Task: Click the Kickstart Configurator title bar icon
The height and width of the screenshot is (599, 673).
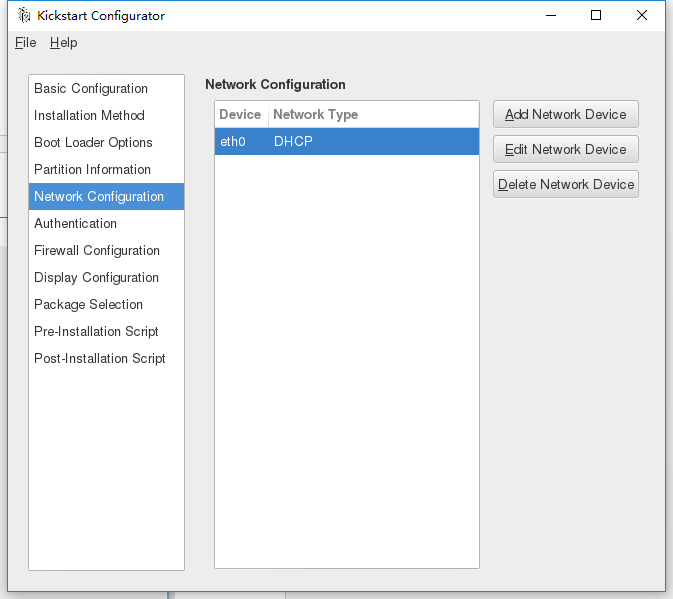Action: point(24,15)
